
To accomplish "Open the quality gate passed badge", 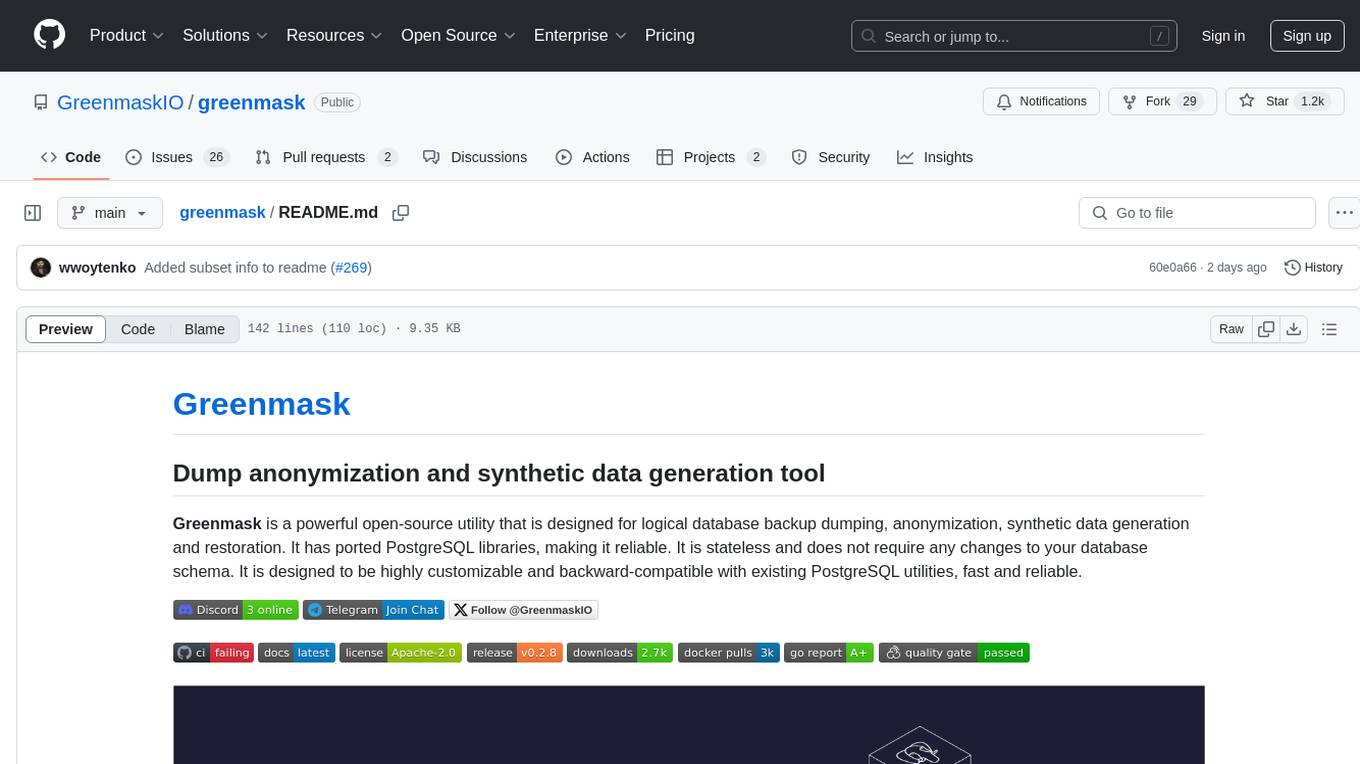I will [954, 653].
